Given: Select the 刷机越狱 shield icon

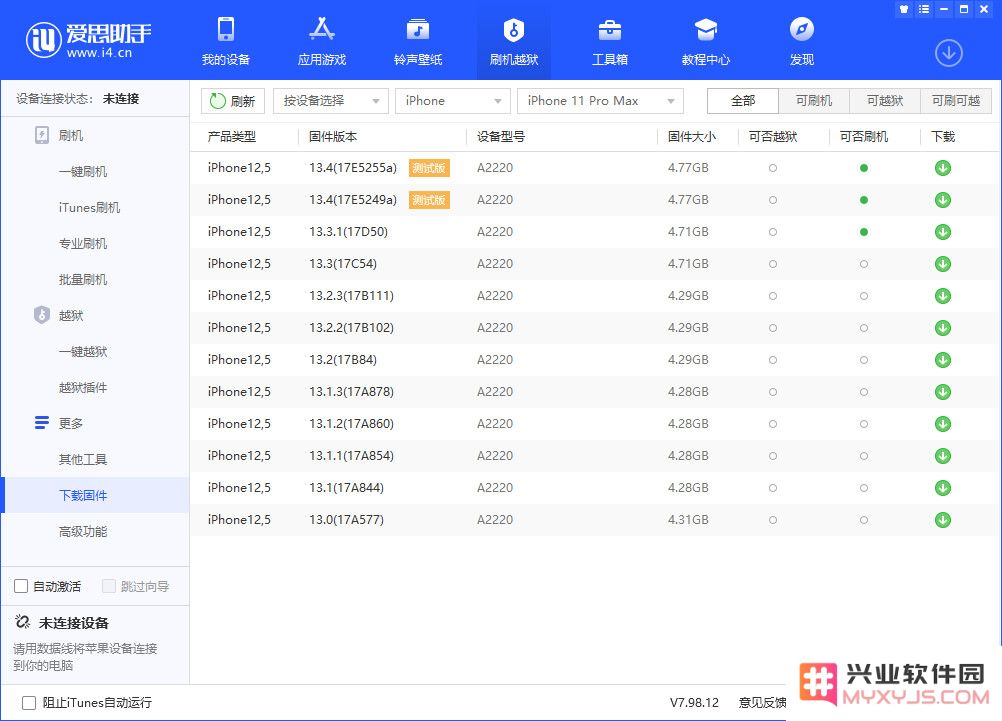Looking at the screenshot, I should click(x=514, y=29).
